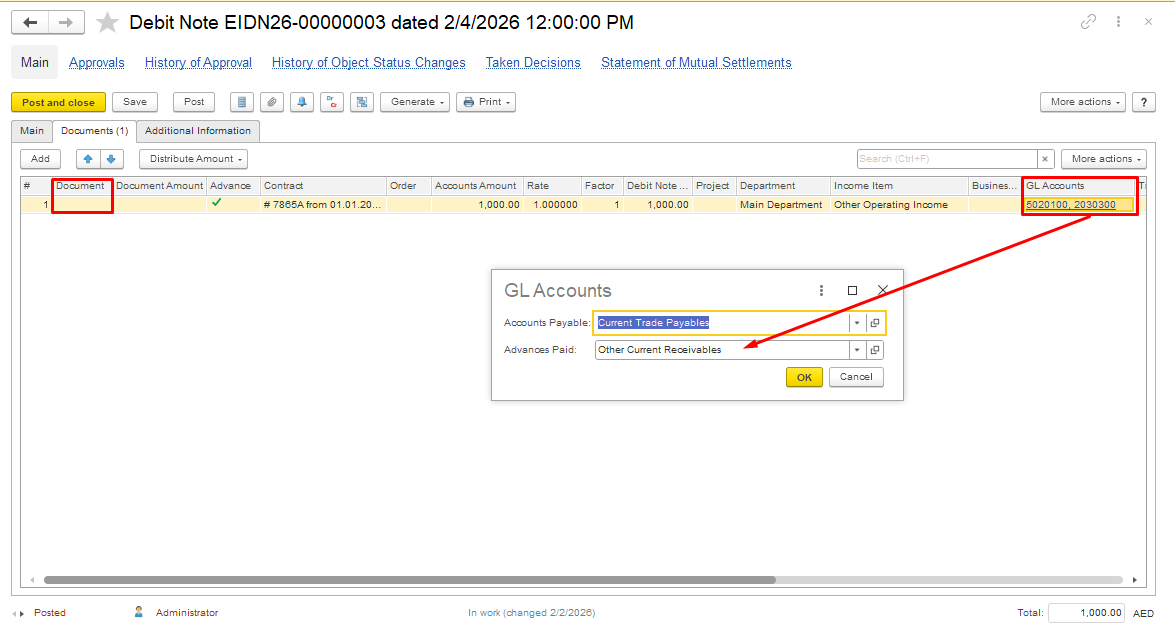The width and height of the screenshot is (1175, 633).
Task: Toggle the Advance checkmark in row 1
Action: pyautogui.click(x=217, y=203)
